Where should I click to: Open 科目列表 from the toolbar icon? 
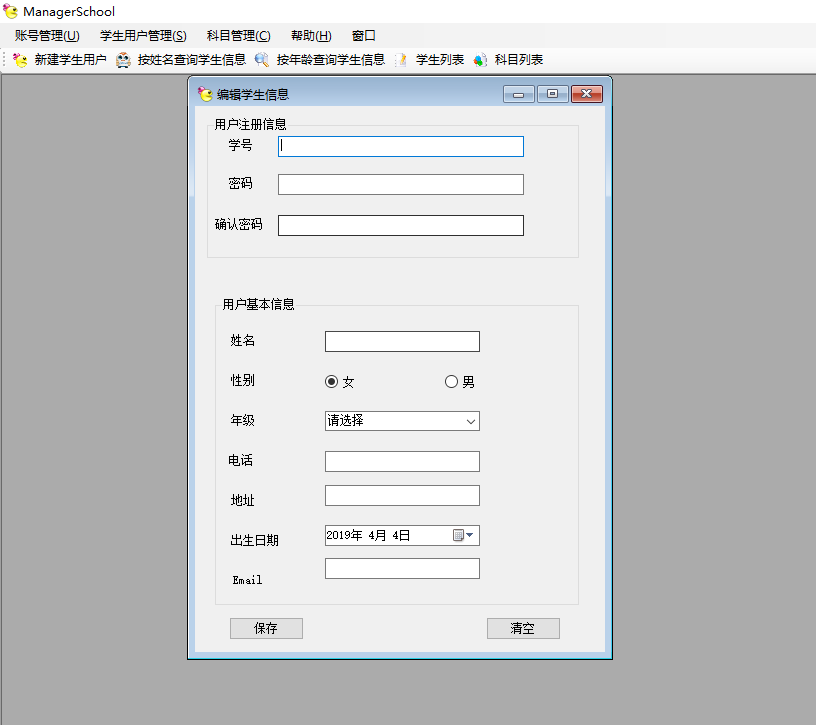point(480,60)
